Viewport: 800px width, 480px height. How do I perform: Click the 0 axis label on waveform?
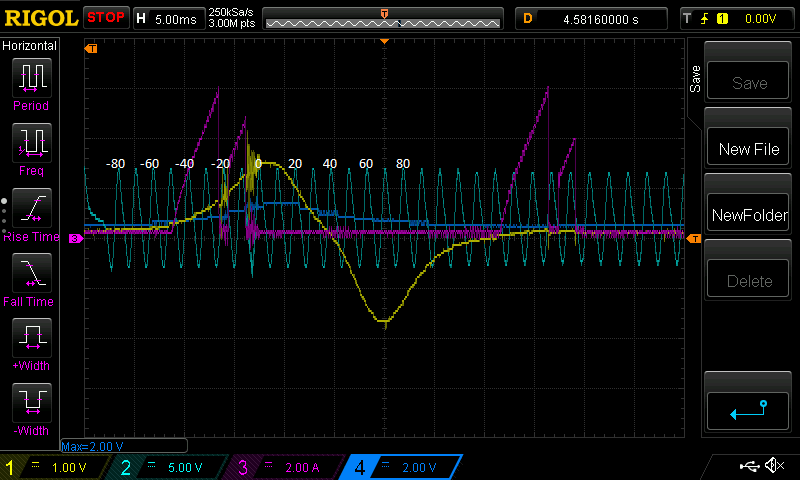tap(258, 164)
